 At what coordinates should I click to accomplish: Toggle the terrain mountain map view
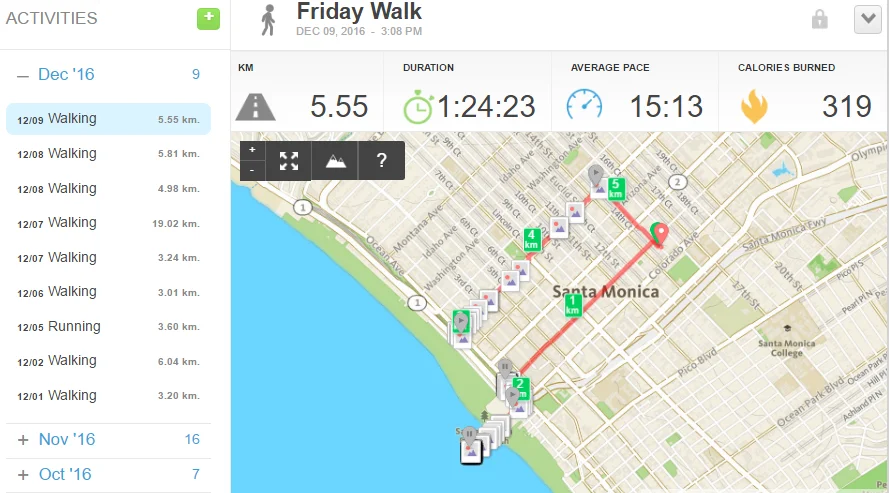click(x=336, y=161)
